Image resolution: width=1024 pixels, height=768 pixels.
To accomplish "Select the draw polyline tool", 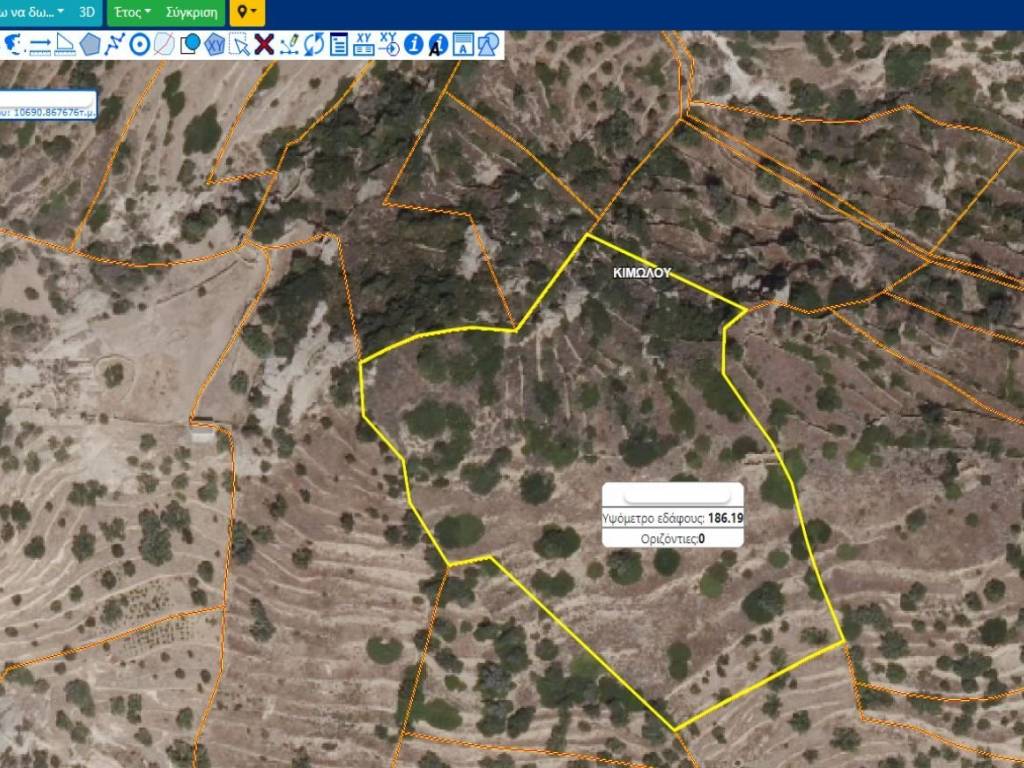I will [115, 44].
